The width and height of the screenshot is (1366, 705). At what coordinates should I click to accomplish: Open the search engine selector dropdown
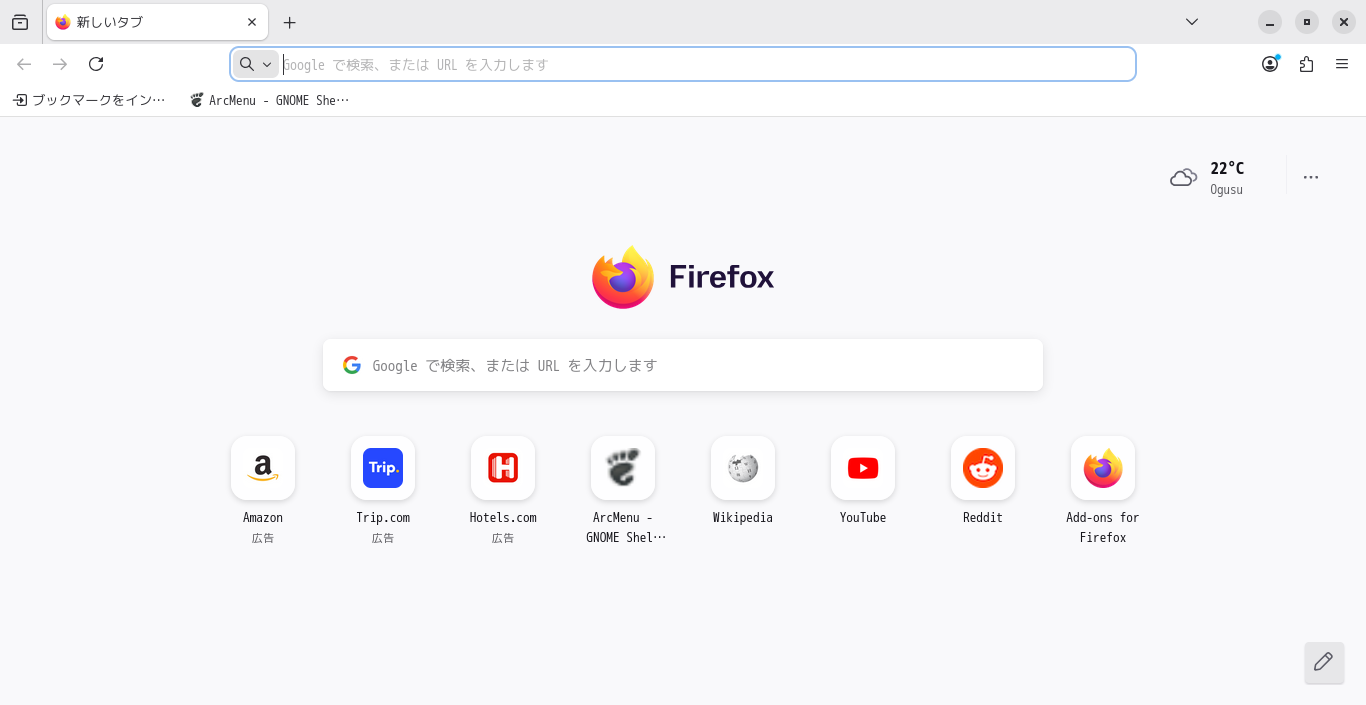[x=256, y=64]
